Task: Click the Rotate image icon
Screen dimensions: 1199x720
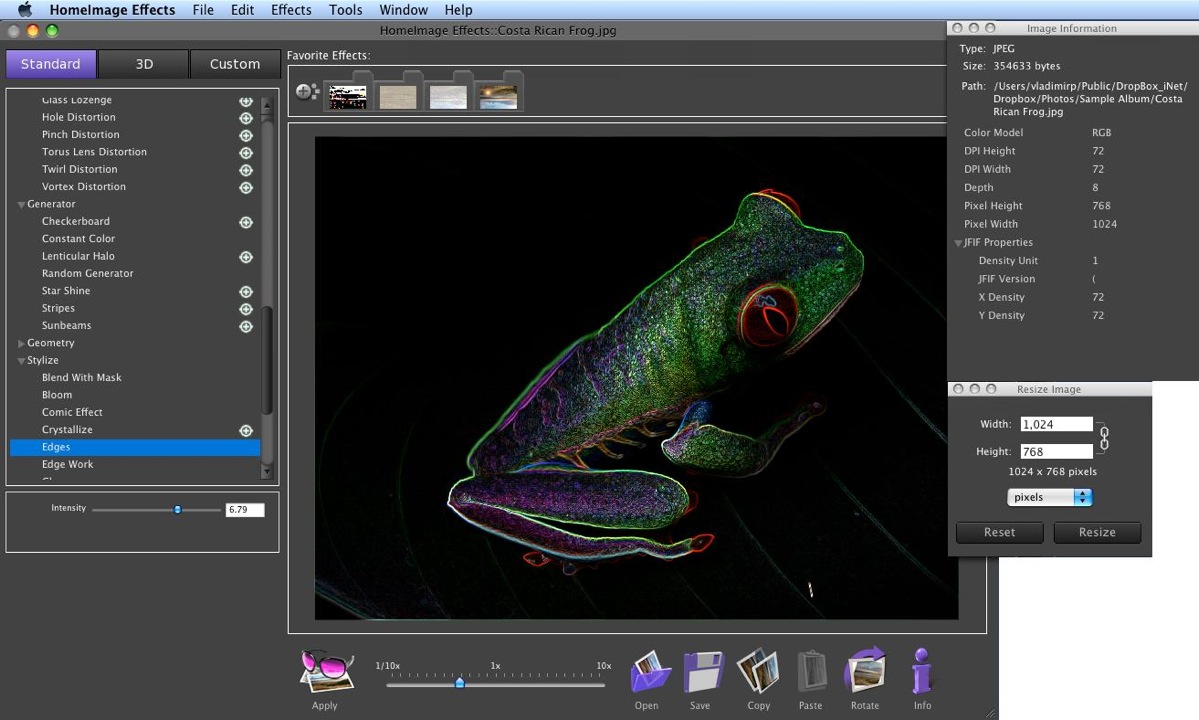Action: pyautogui.click(x=865, y=672)
